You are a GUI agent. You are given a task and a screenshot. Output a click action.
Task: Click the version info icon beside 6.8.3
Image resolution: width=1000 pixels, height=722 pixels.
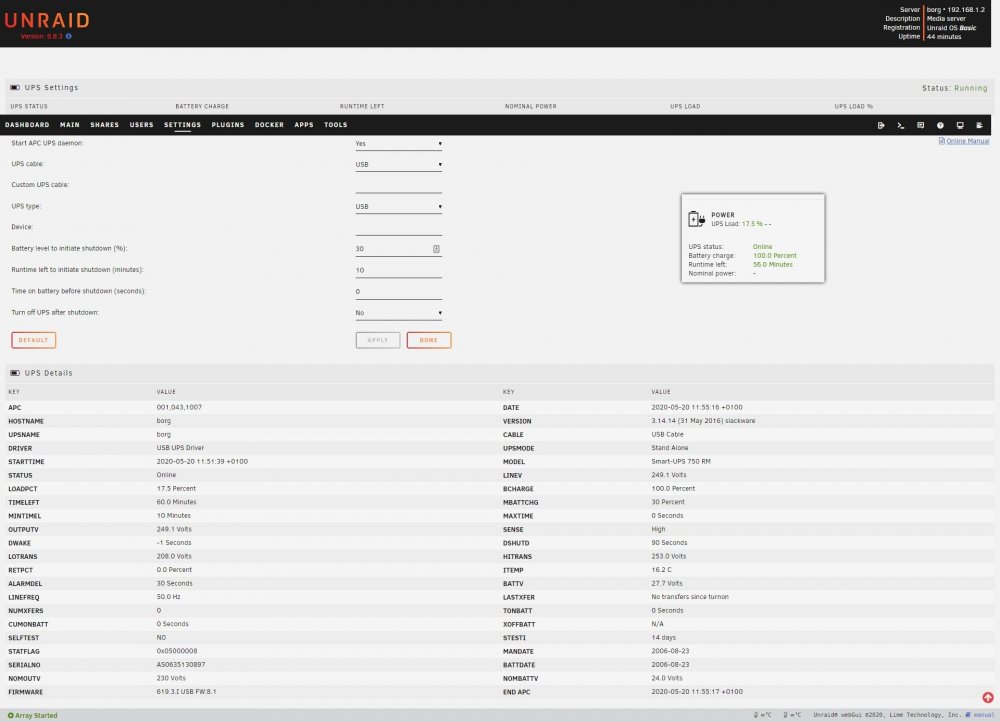click(69, 36)
